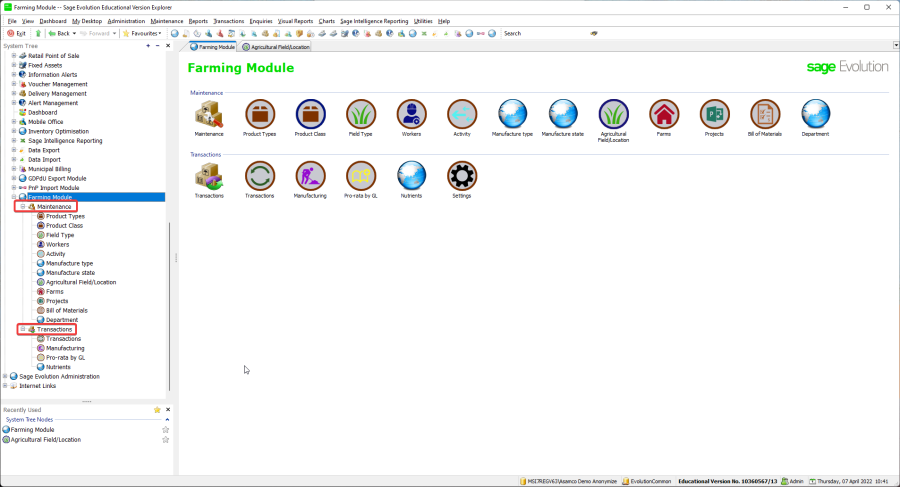
Task: Open the Farms house icon
Action: point(663,114)
